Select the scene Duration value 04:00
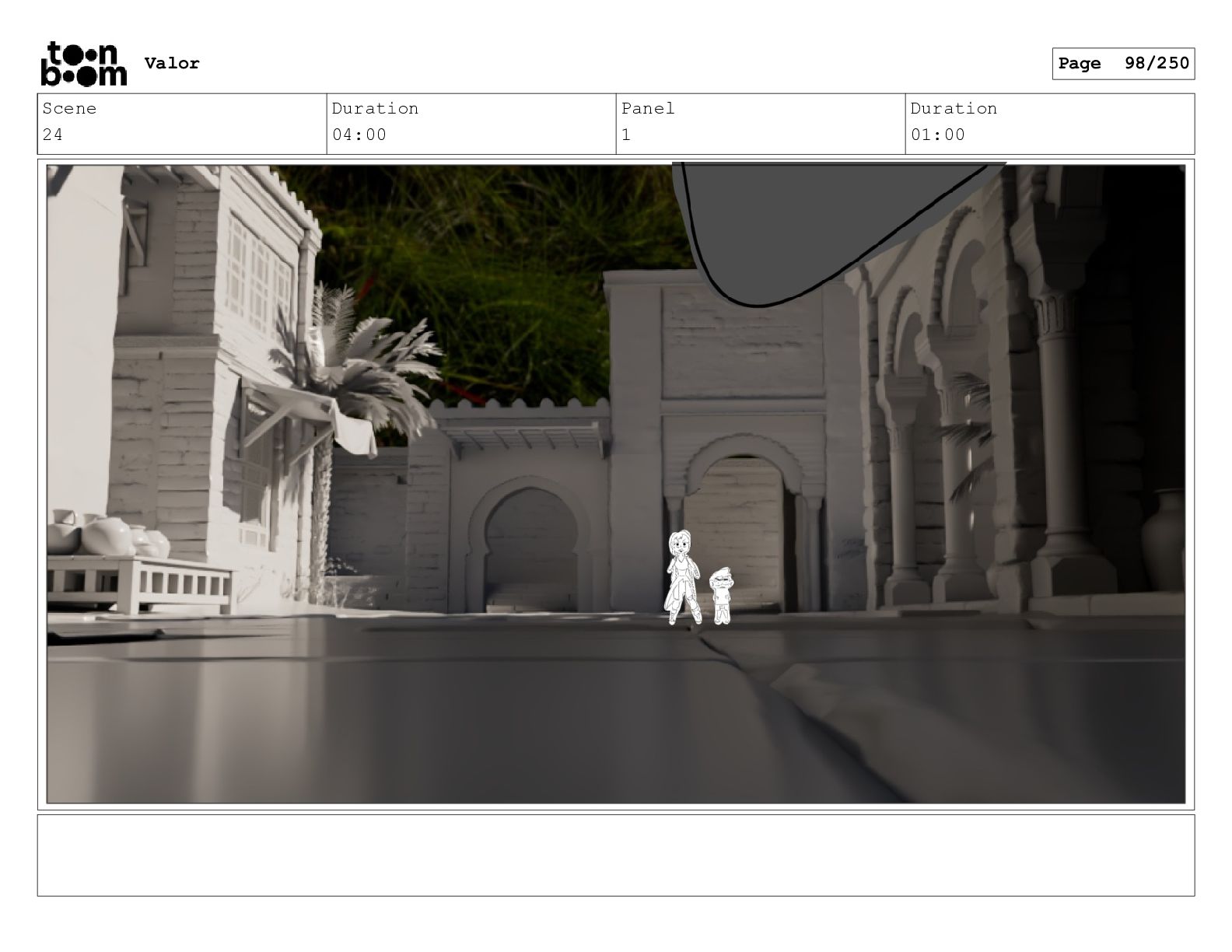 [359, 135]
